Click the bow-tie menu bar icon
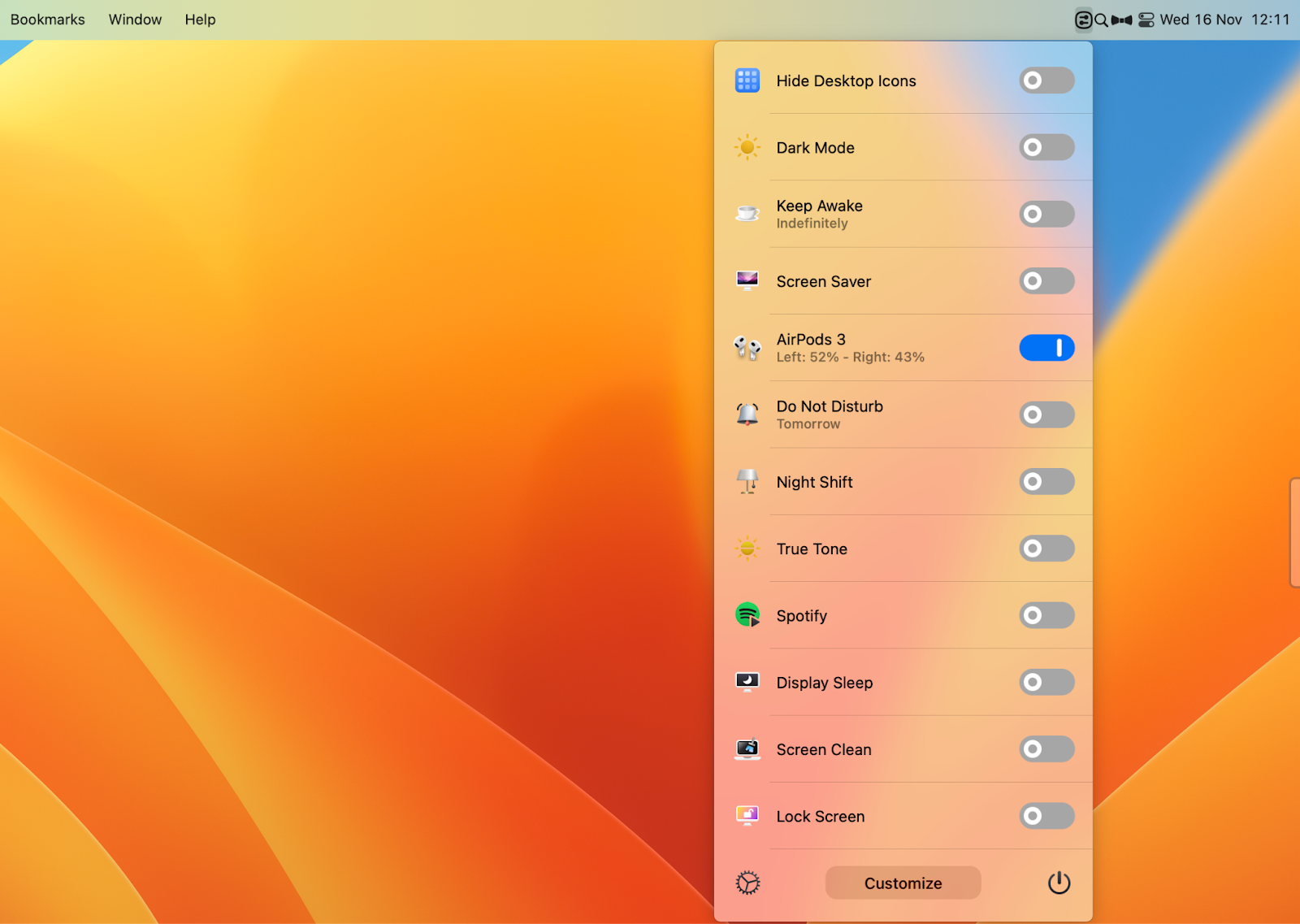This screenshot has width=1300, height=924. [1122, 20]
